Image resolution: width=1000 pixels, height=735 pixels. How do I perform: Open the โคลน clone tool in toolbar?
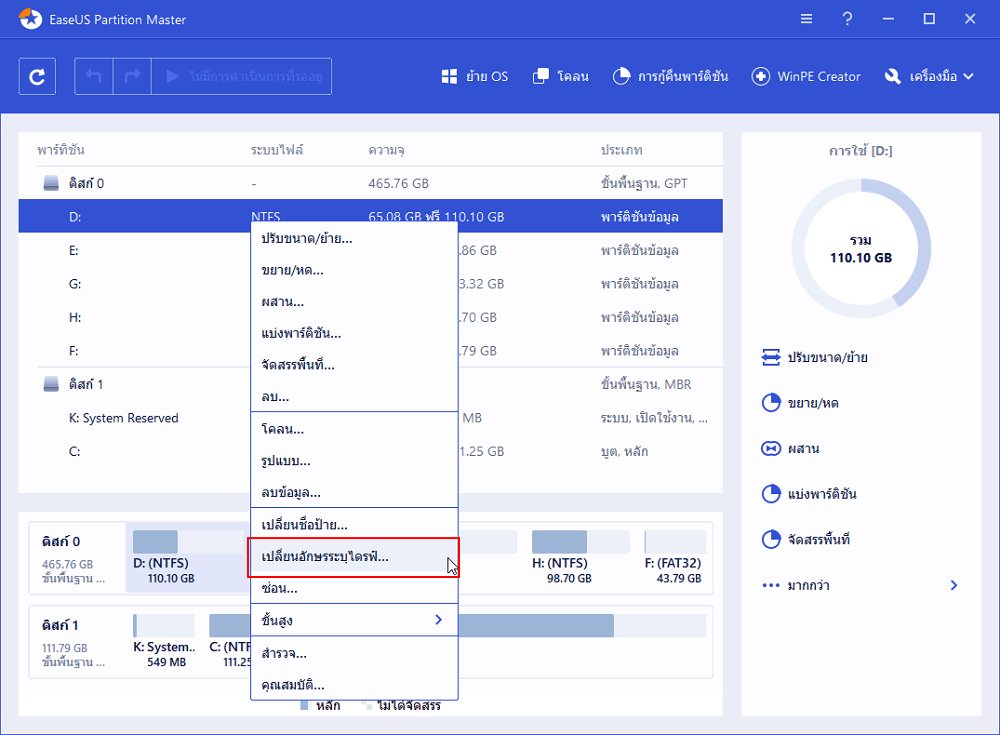pyautogui.click(x=561, y=77)
